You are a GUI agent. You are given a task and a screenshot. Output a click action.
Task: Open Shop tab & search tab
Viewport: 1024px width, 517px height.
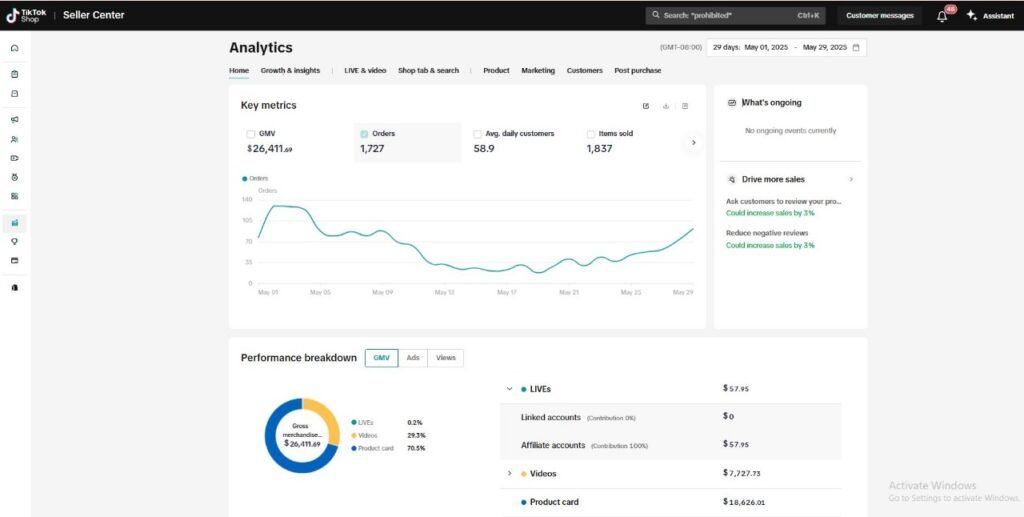(428, 70)
